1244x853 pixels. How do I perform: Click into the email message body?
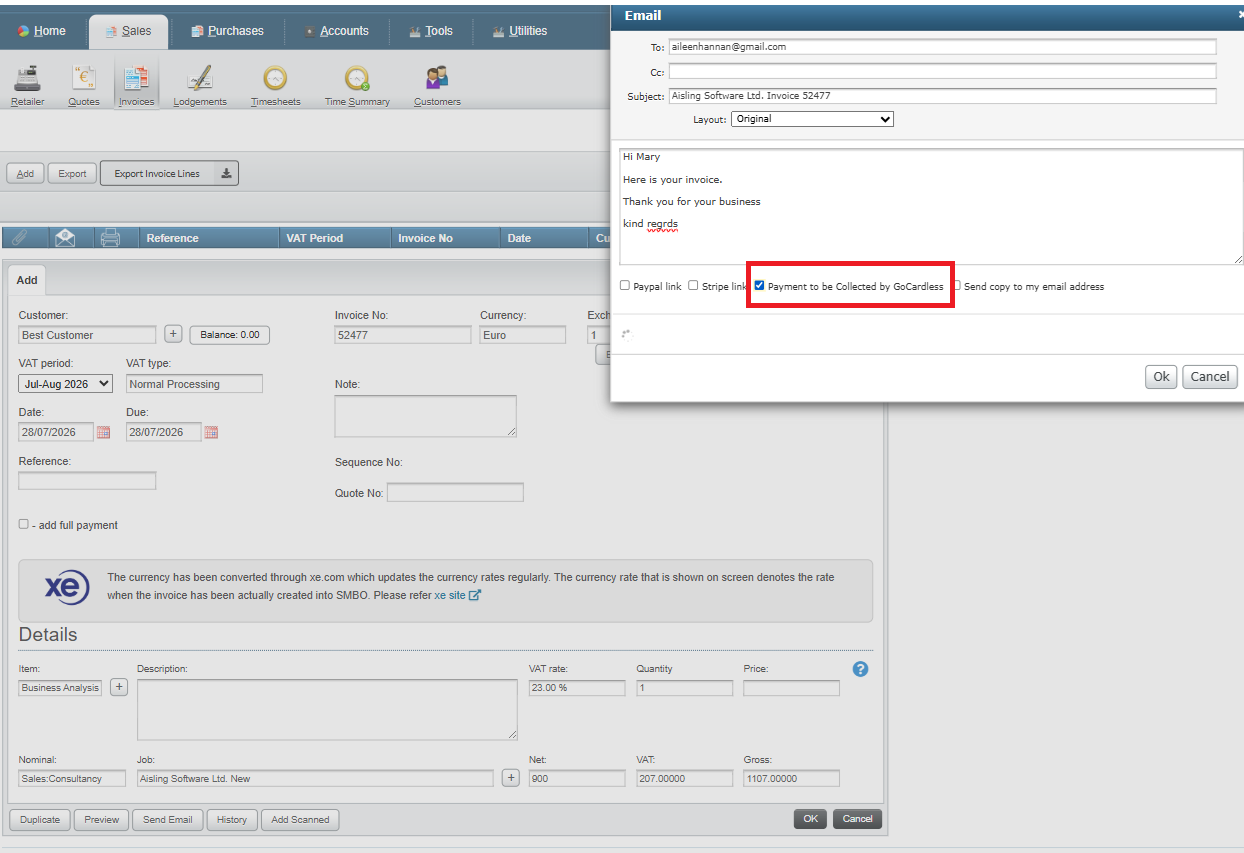click(931, 207)
